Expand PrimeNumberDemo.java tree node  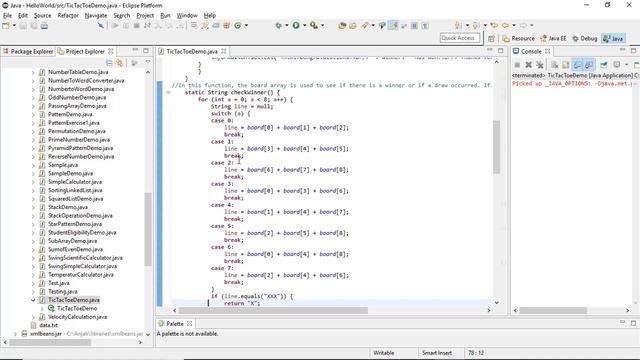coord(33,140)
